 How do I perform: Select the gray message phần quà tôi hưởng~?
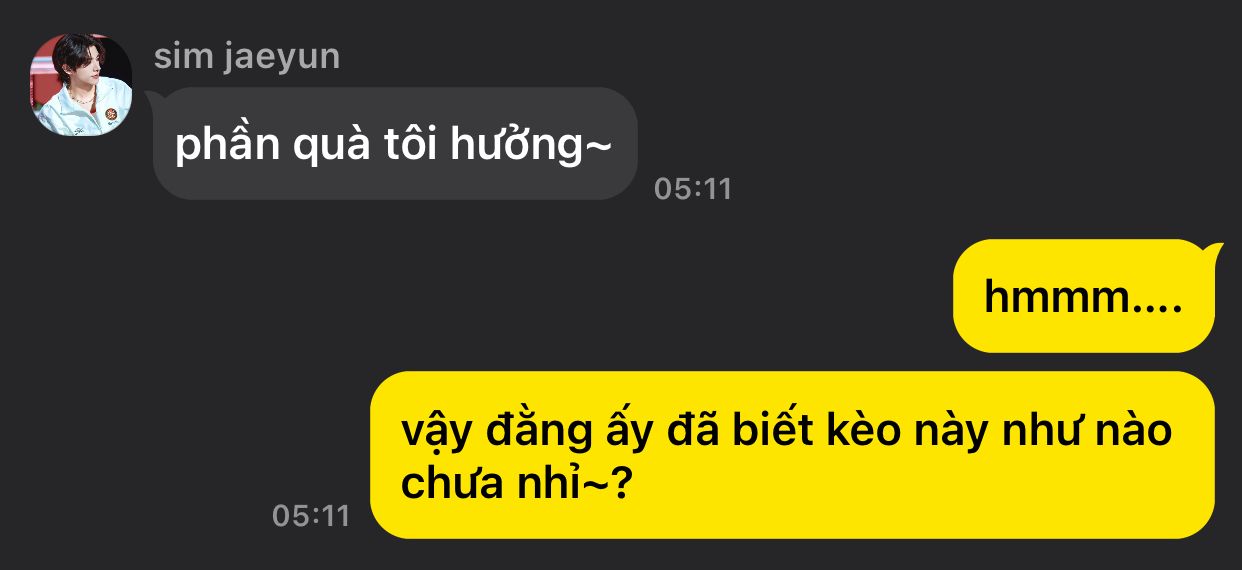tap(395, 143)
